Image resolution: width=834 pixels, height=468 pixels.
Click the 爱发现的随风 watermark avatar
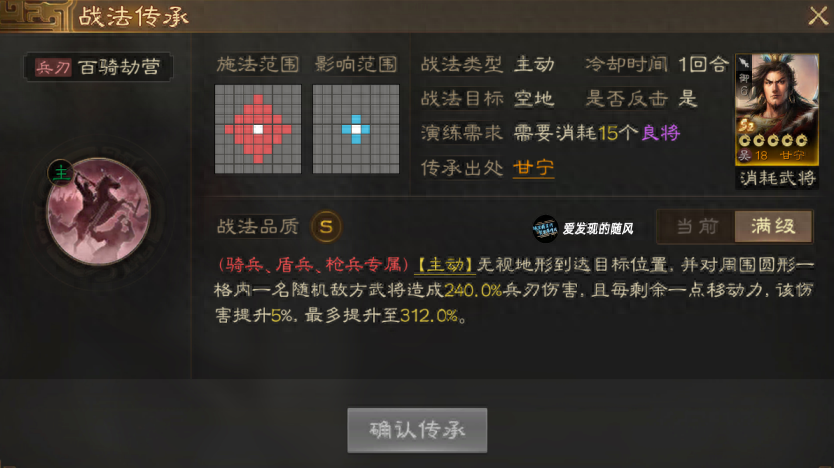[545, 229]
